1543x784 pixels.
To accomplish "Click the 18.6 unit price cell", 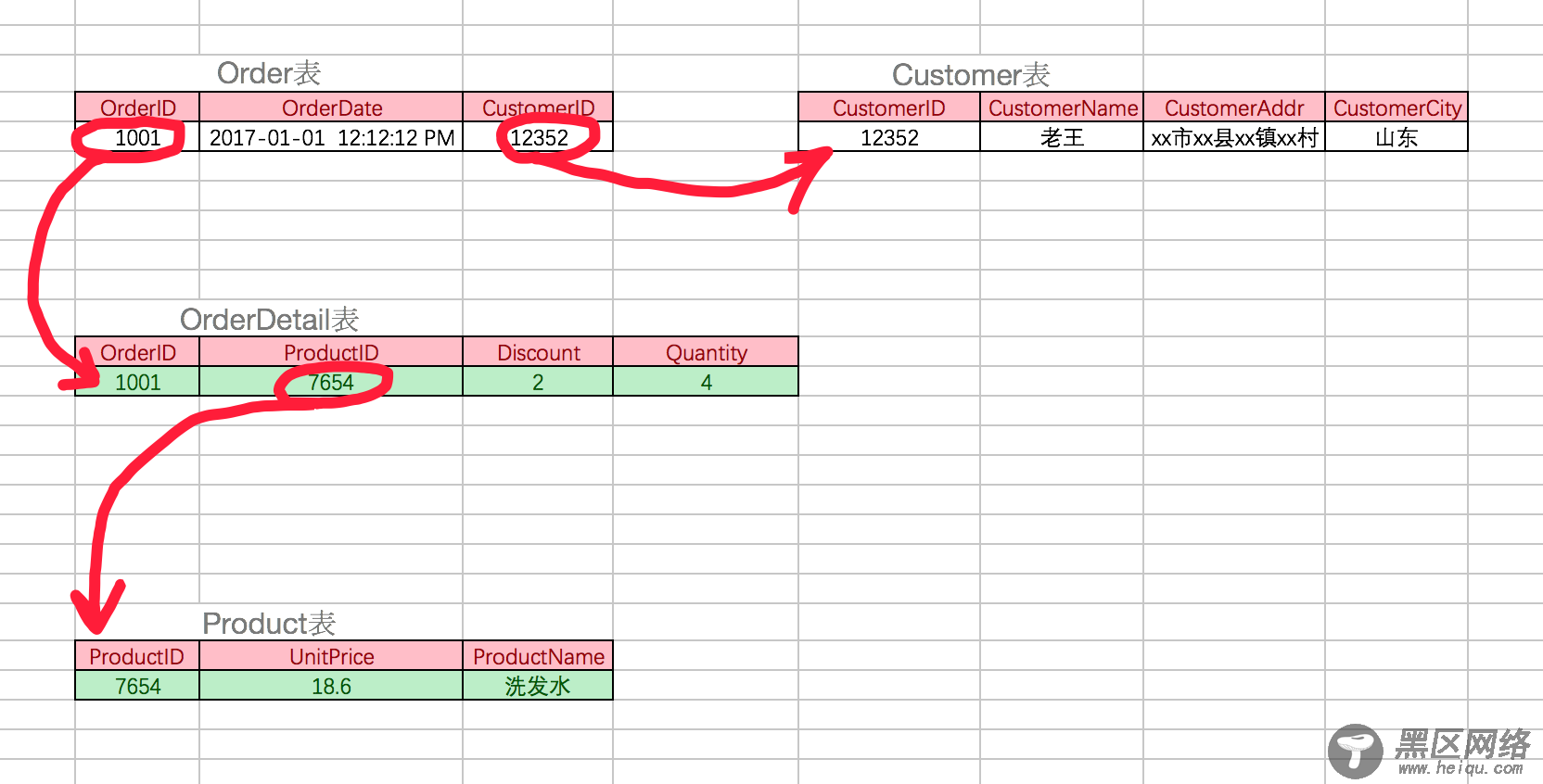I will (x=331, y=686).
